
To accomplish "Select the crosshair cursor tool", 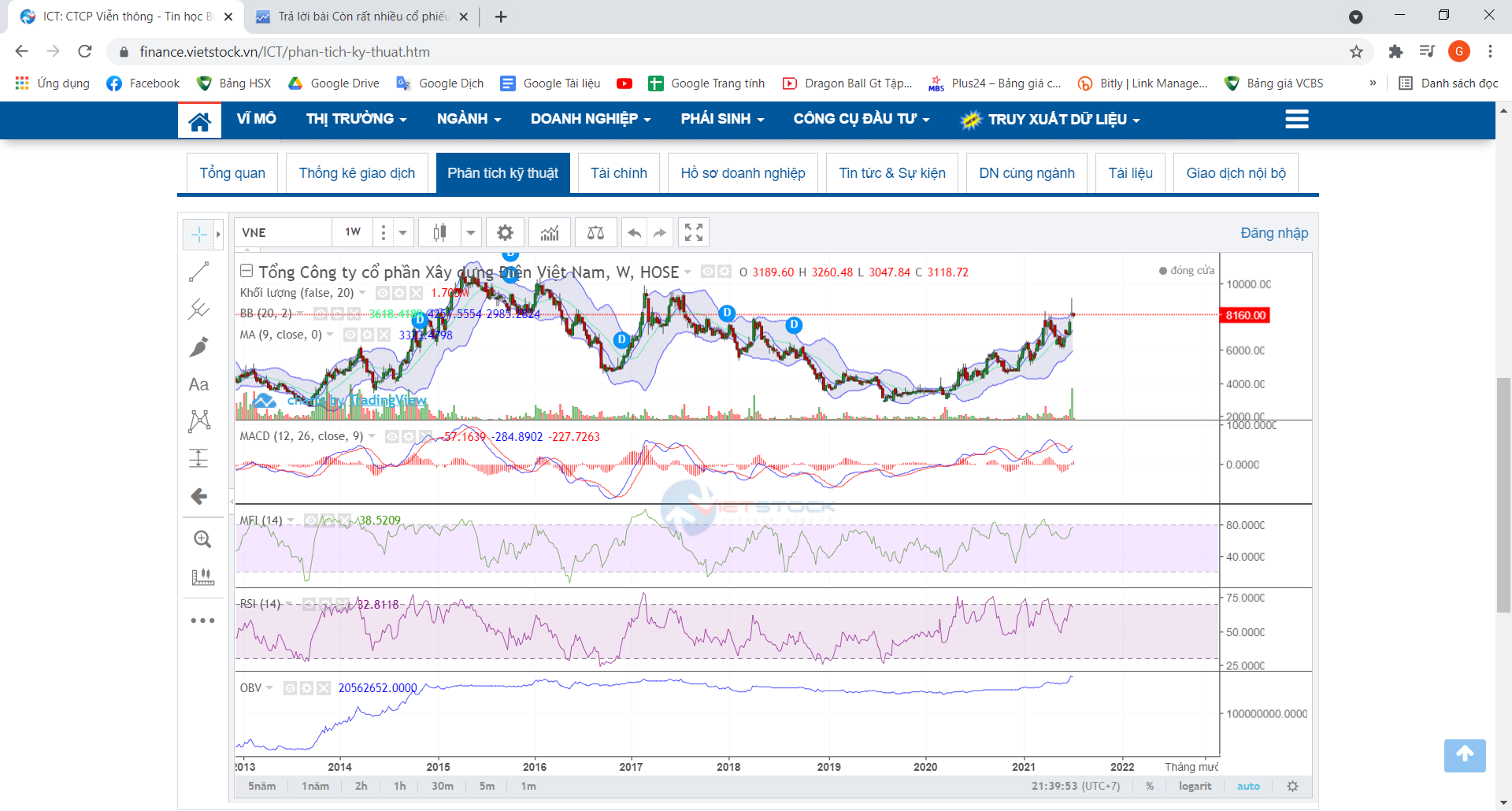I will tap(198, 234).
